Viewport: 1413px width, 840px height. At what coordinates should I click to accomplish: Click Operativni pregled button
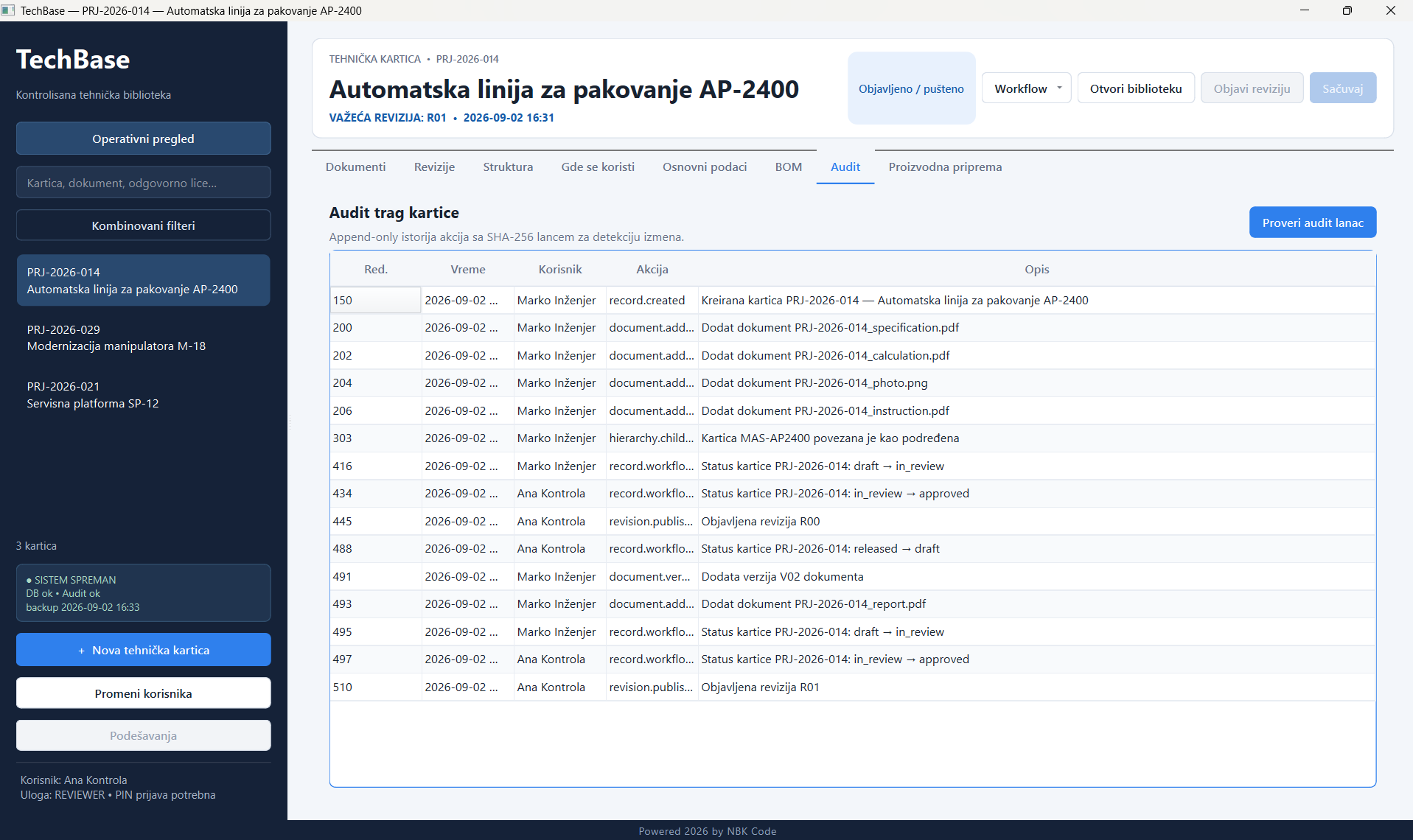(x=143, y=139)
